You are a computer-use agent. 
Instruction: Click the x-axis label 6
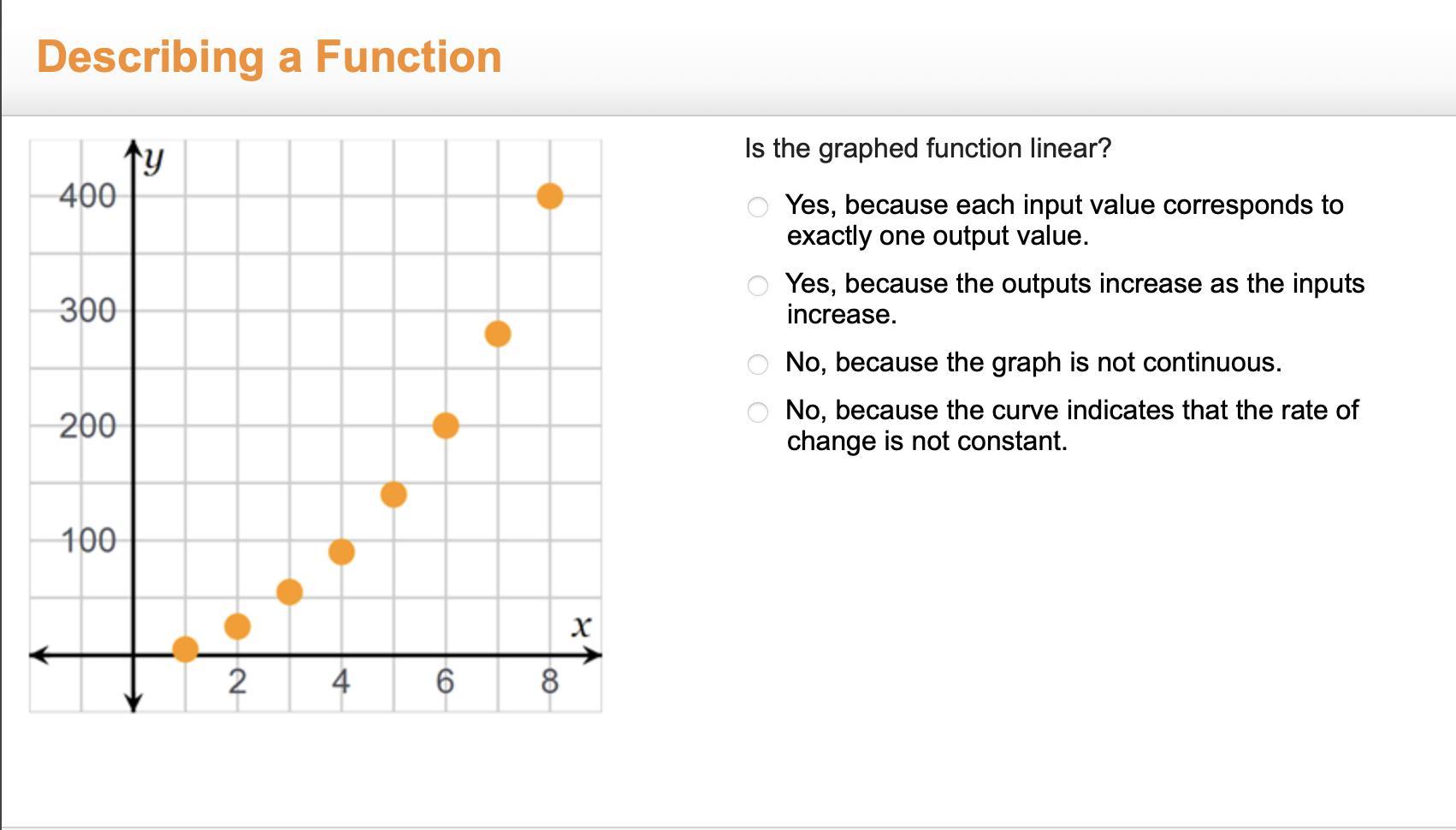pyautogui.click(x=445, y=682)
